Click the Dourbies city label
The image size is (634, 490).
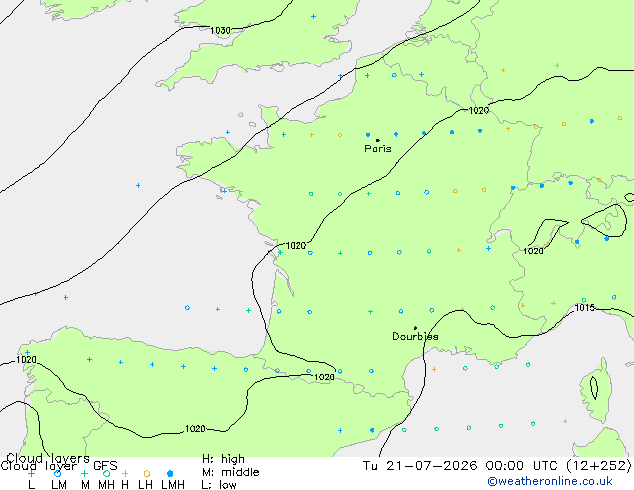pyautogui.click(x=415, y=336)
